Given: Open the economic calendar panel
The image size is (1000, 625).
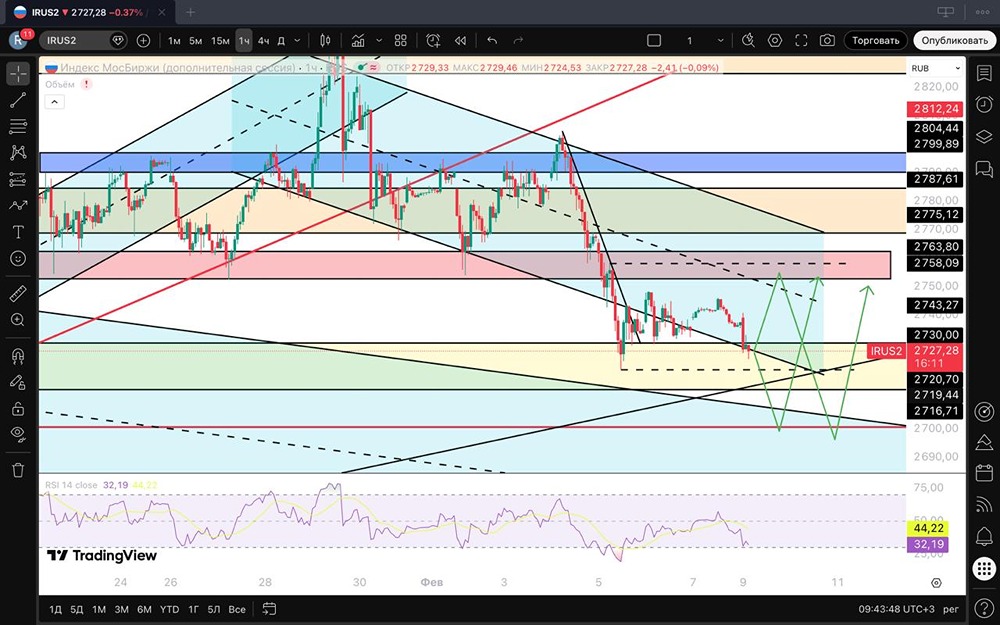Looking at the screenshot, I should [984, 473].
